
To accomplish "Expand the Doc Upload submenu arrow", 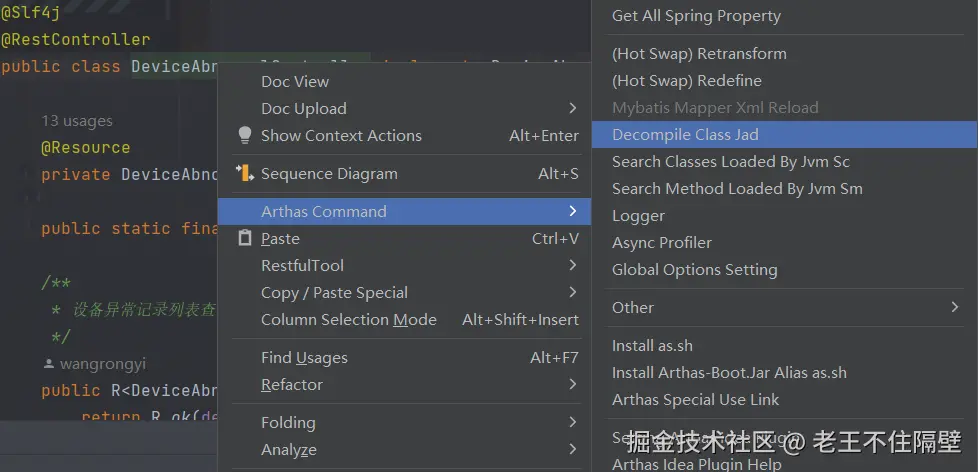I will 573,108.
